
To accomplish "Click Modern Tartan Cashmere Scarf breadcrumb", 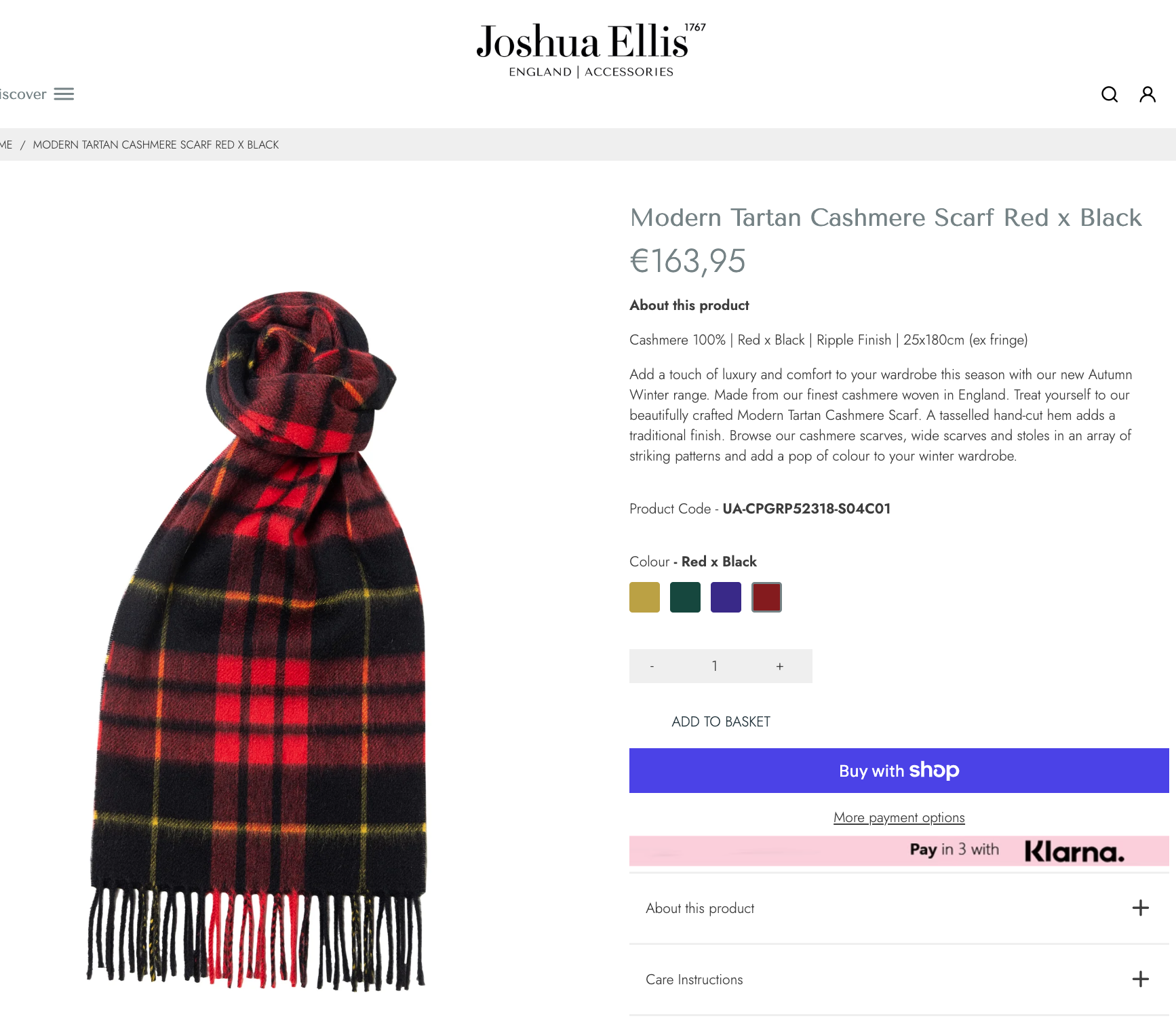I will (x=156, y=144).
